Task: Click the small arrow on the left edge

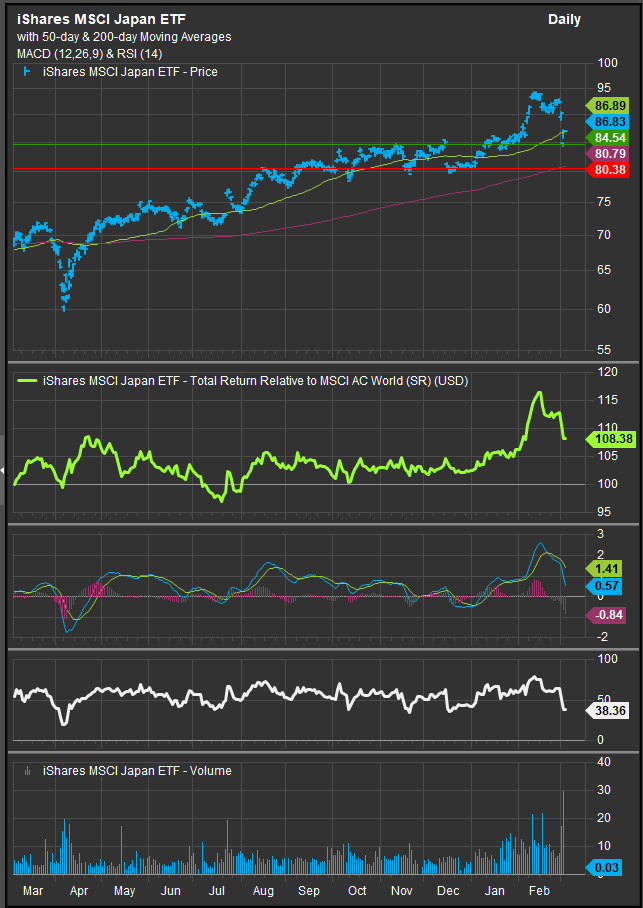Action: (x=3, y=469)
